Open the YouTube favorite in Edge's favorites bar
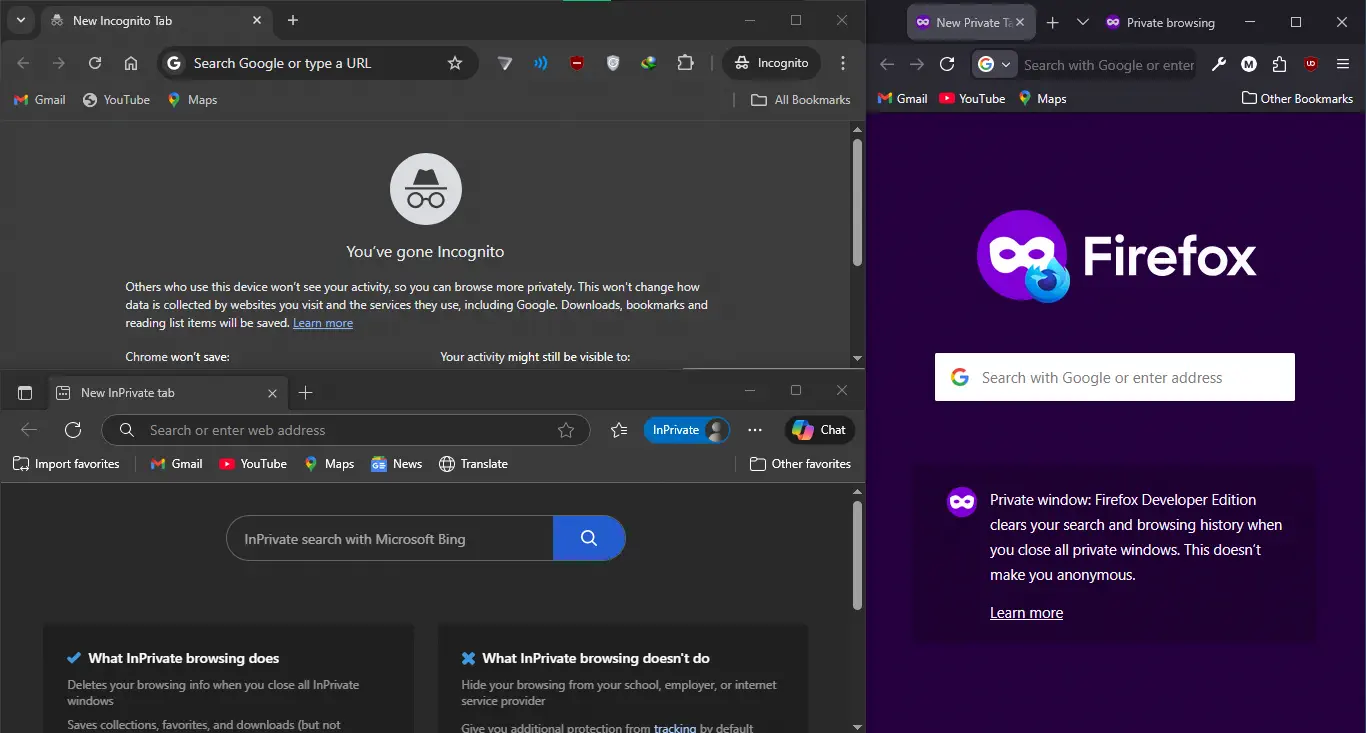Screen dimensions: 1366x733 click(252, 463)
